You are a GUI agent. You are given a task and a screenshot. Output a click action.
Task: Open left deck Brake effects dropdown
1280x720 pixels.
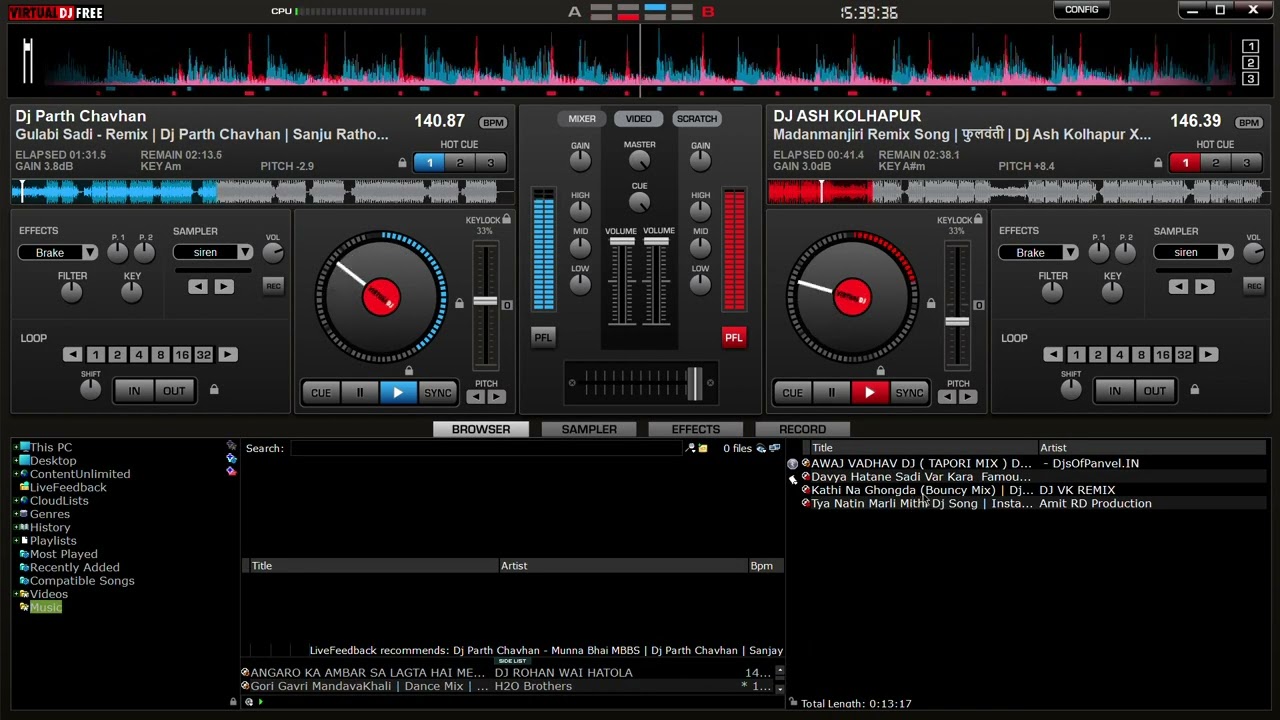(x=90, y=253)
